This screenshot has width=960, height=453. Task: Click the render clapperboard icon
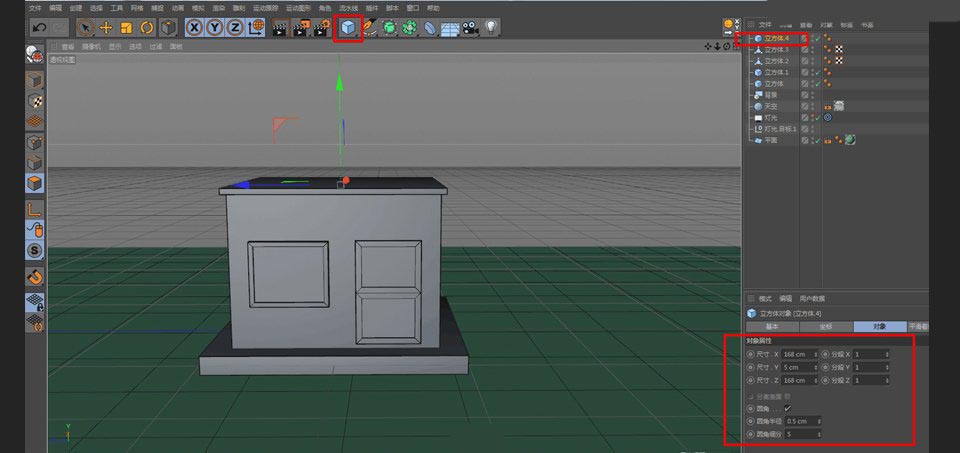(x=281, y=28)
